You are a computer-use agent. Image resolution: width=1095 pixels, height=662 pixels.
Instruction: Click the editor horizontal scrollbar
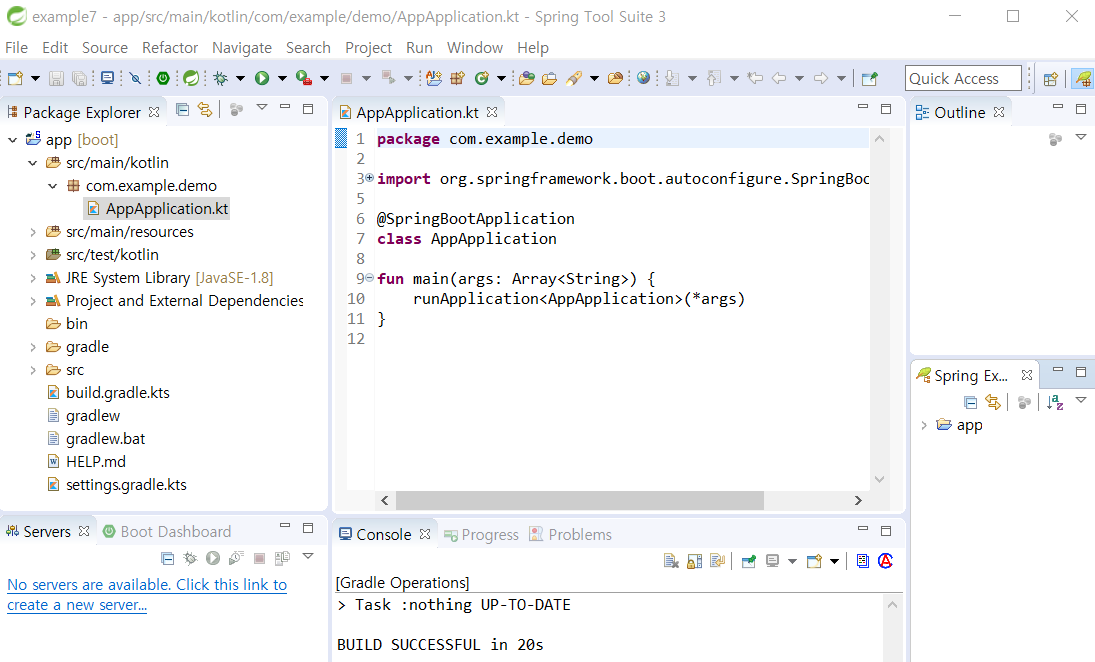click(580, 500)
